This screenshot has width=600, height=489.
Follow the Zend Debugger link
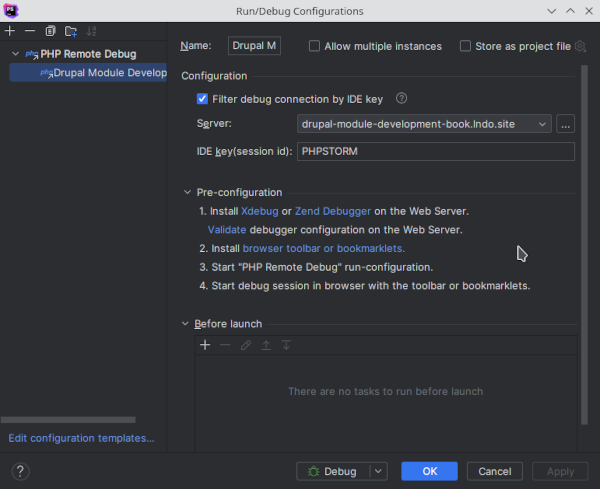[x=333, y=211]
